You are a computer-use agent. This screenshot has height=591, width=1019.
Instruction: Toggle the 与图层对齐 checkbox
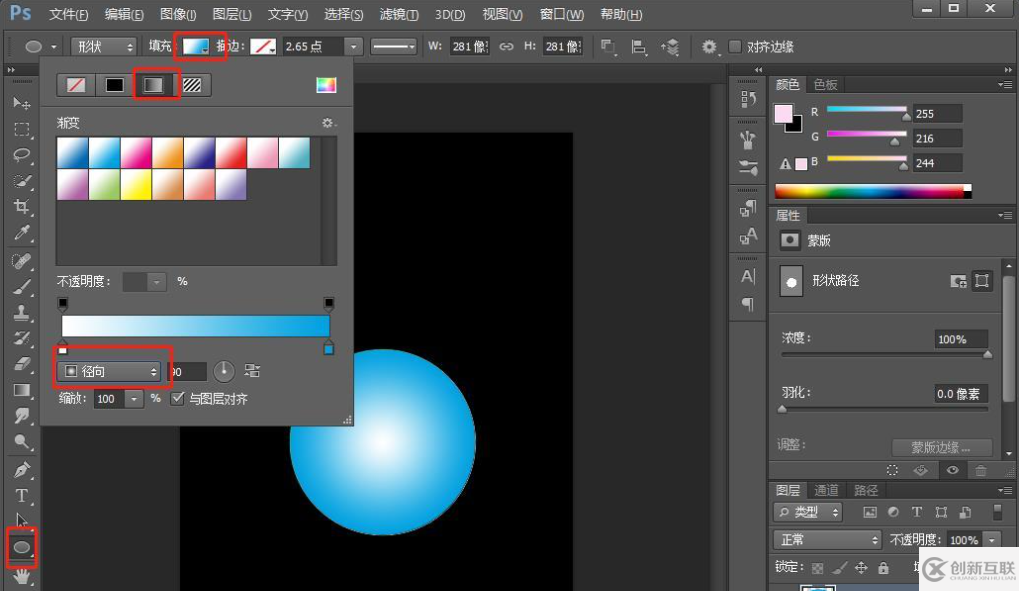178,398
